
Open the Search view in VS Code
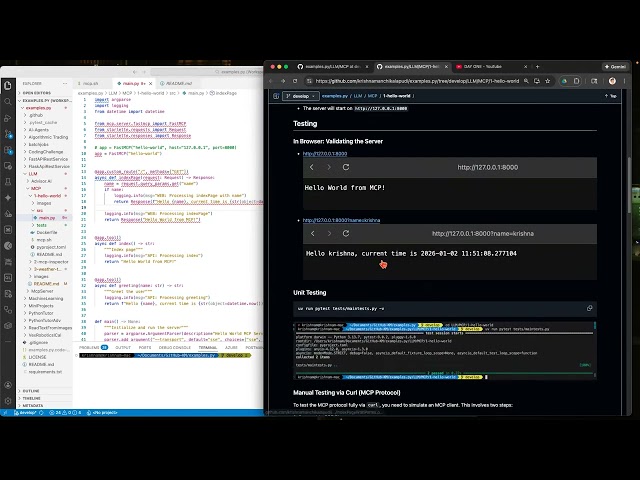click(x=8, y=102)
